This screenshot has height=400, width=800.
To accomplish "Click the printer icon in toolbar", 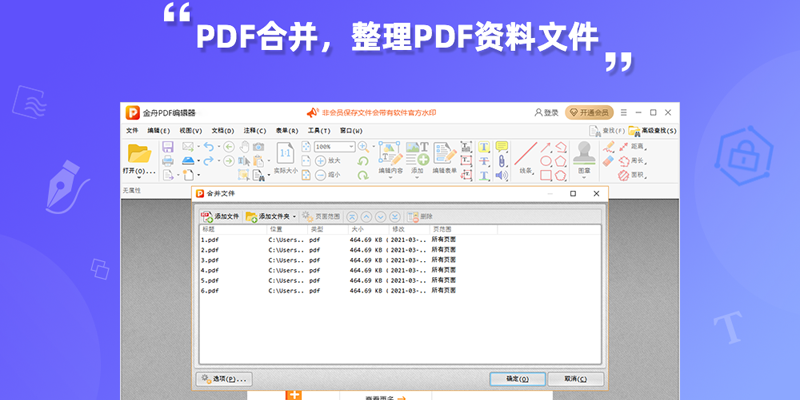I will (168, 161).
